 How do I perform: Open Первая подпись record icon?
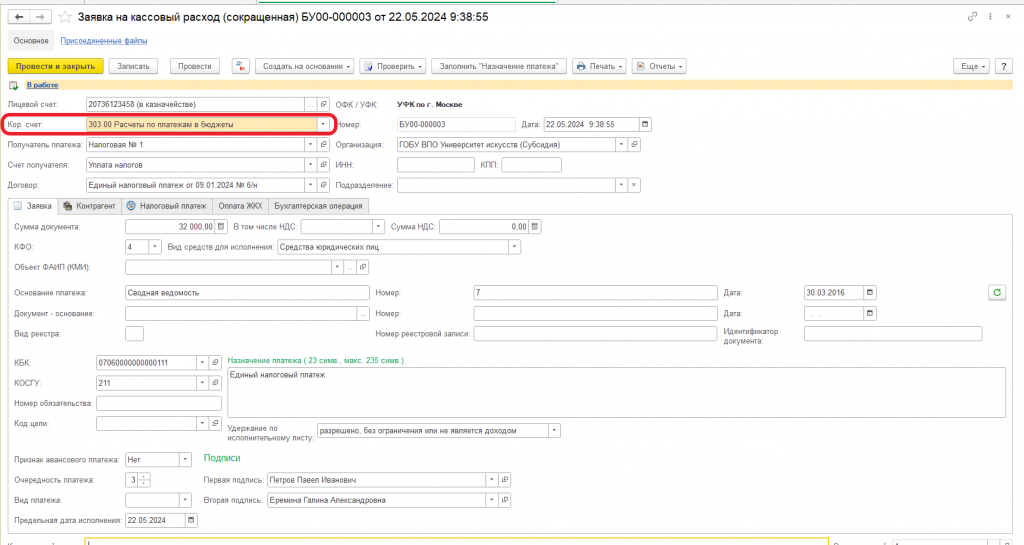pos(505,480)
